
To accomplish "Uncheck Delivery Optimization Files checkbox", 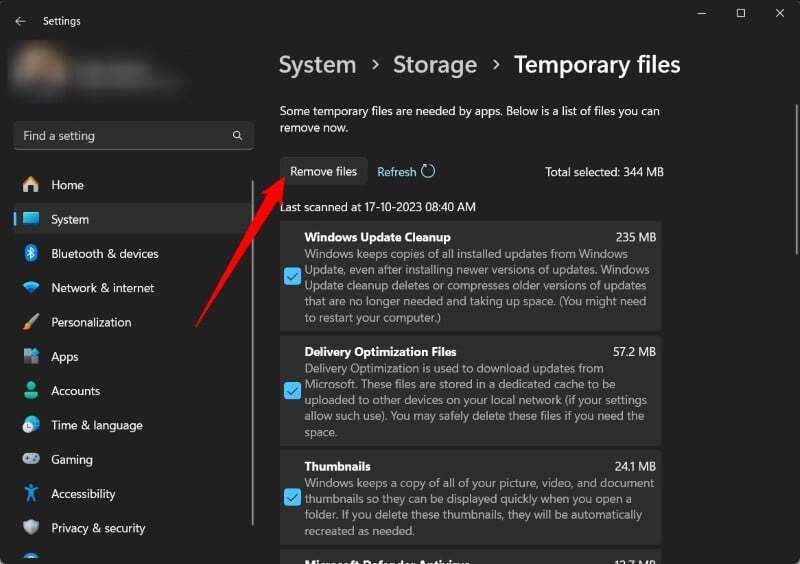I will 292,391.
